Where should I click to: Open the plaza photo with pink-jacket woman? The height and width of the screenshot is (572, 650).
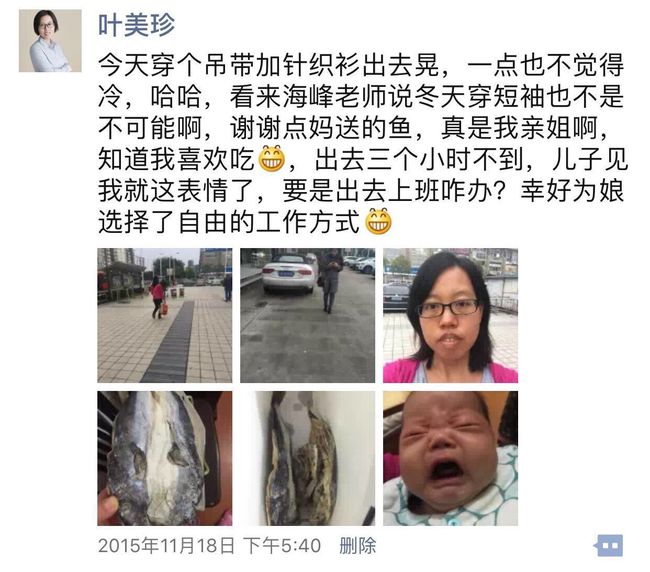coord(165,315)
